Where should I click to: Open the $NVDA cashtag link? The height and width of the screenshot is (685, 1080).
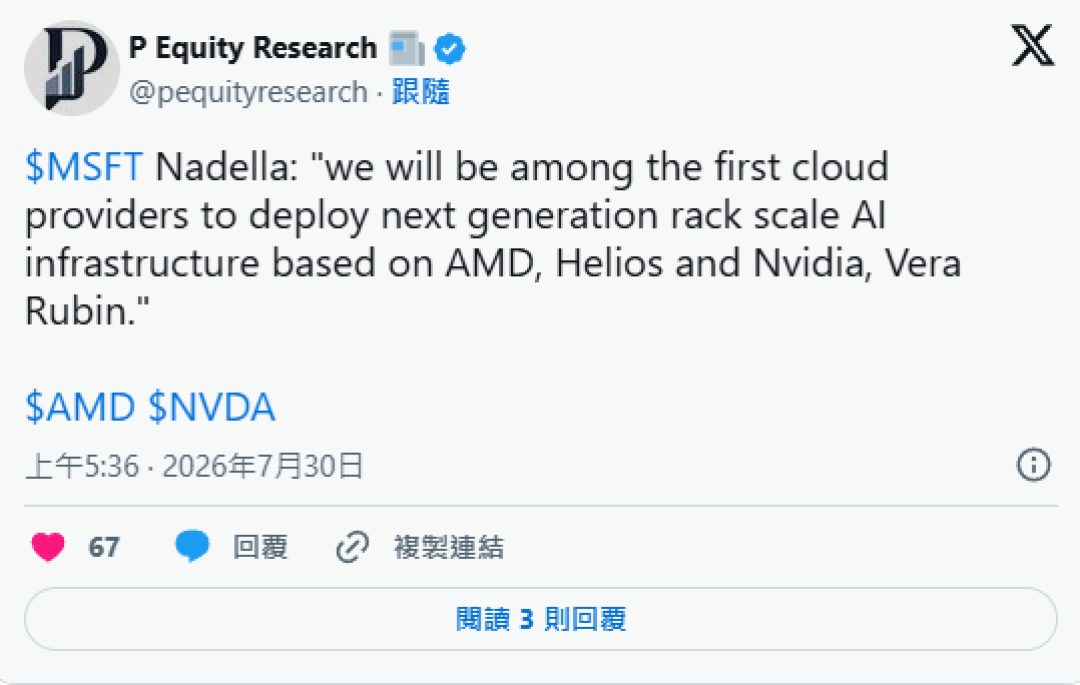click(212, 407)
